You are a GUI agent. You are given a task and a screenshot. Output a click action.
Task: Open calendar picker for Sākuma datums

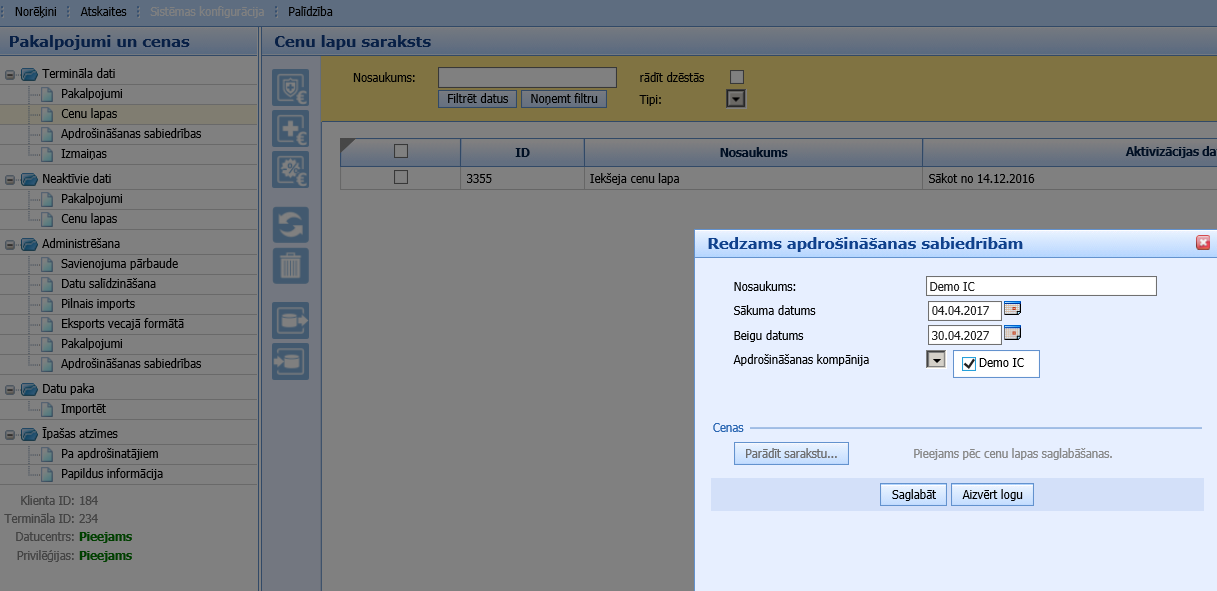(1012, 308)
